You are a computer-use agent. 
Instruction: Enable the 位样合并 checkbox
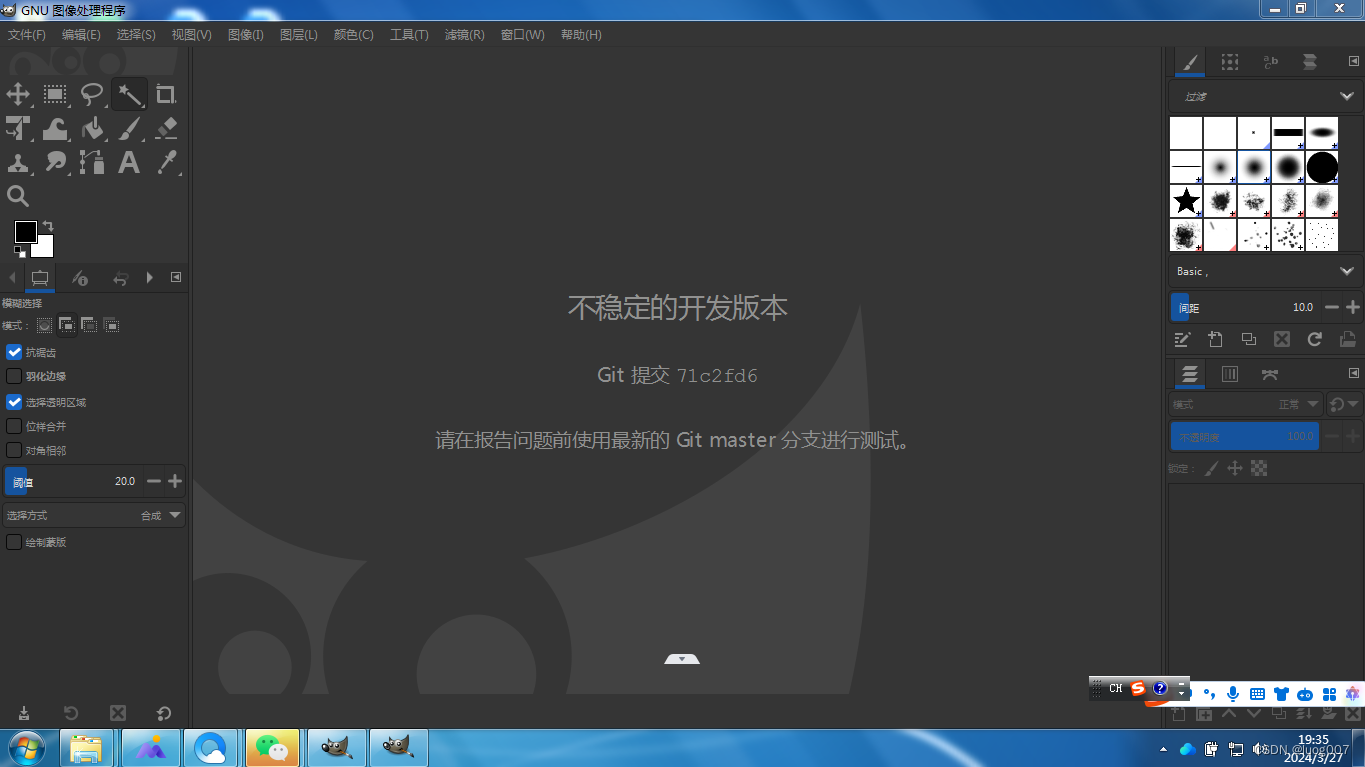point(14,426)
